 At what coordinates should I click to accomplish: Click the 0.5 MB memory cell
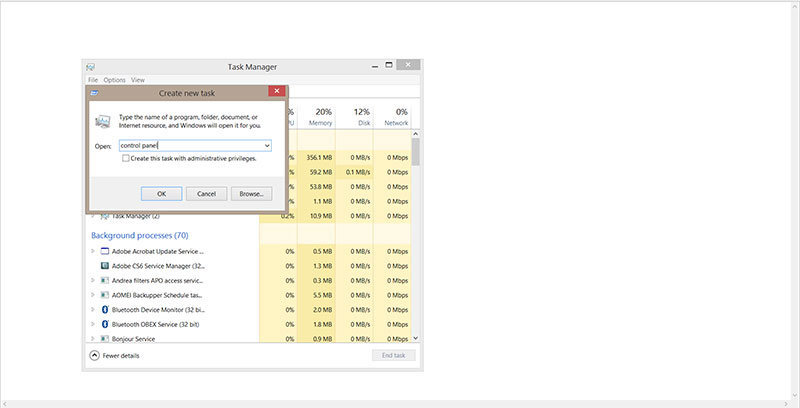point(316,251)
